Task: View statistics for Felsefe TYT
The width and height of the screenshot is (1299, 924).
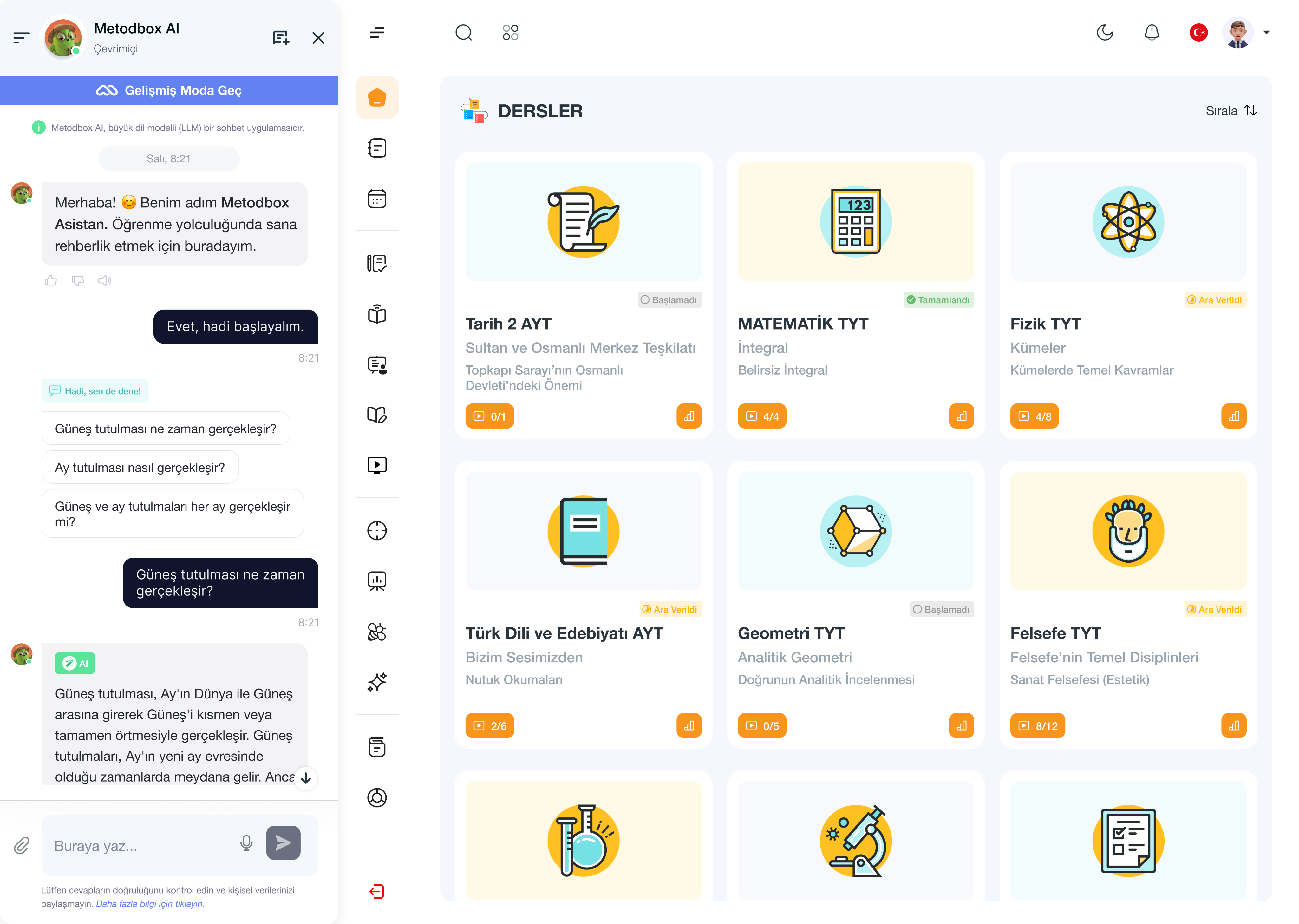Action: click(x=1234, y=726)
